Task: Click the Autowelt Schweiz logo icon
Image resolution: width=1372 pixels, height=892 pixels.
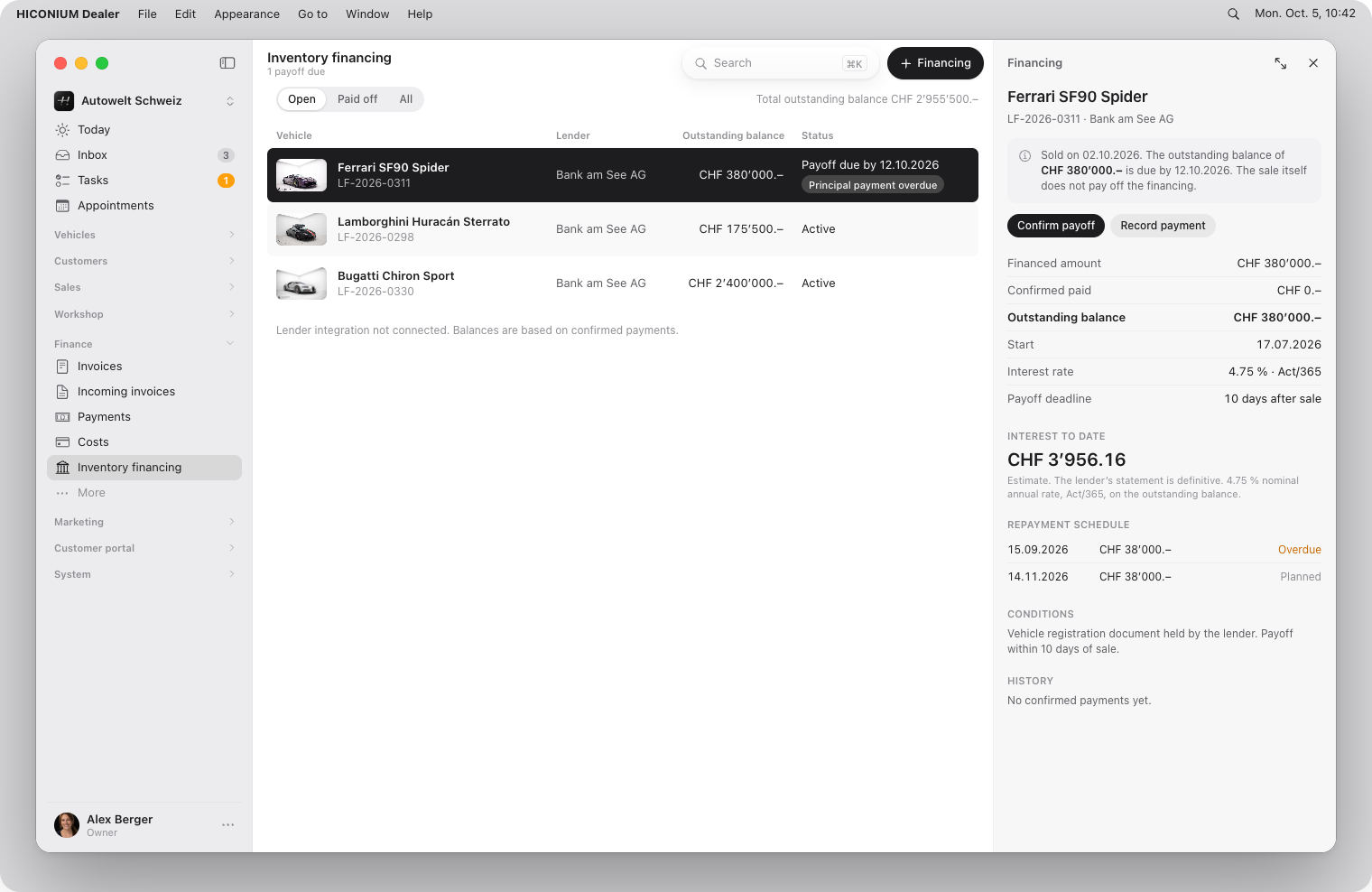Action: pyautogui.click(x=64, y=101)
